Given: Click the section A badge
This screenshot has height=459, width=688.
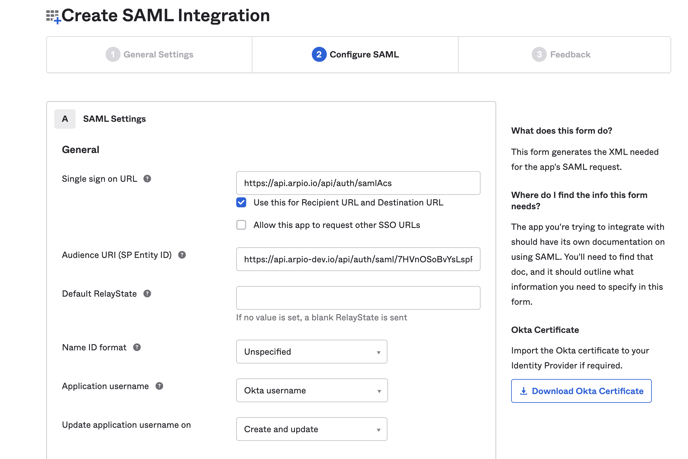Looking at the screenshot, I should click(65, 119).
